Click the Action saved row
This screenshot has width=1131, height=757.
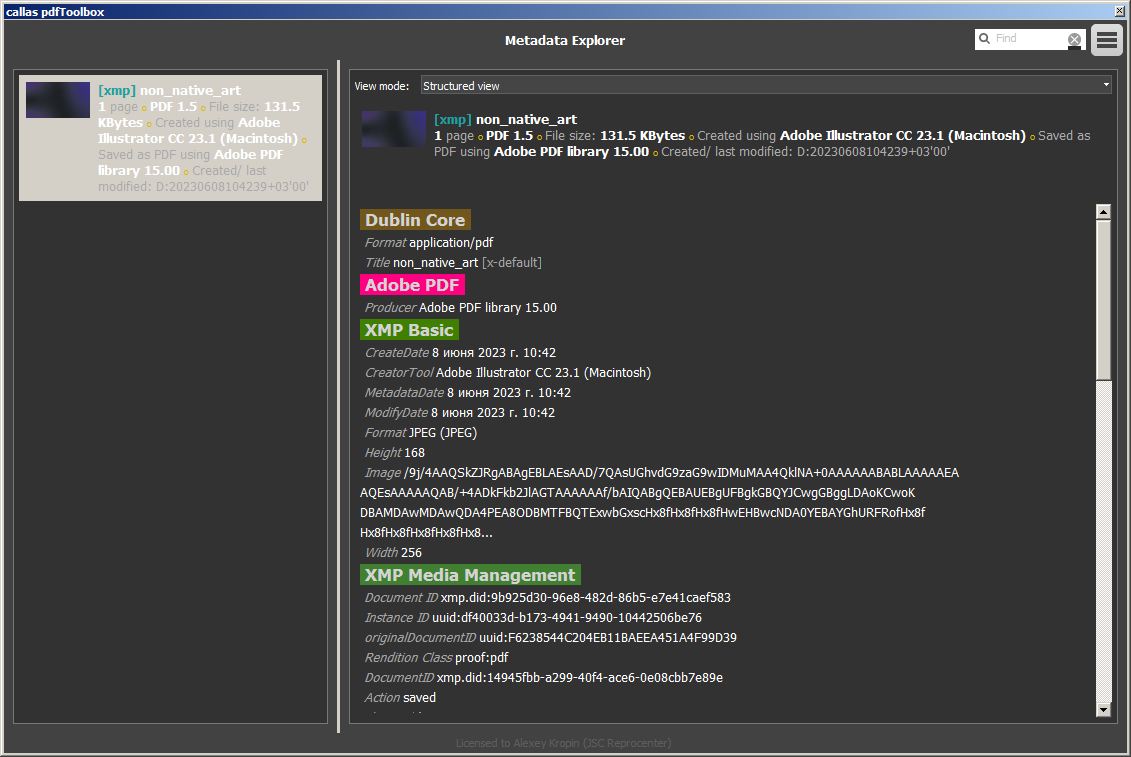(400, 698)
